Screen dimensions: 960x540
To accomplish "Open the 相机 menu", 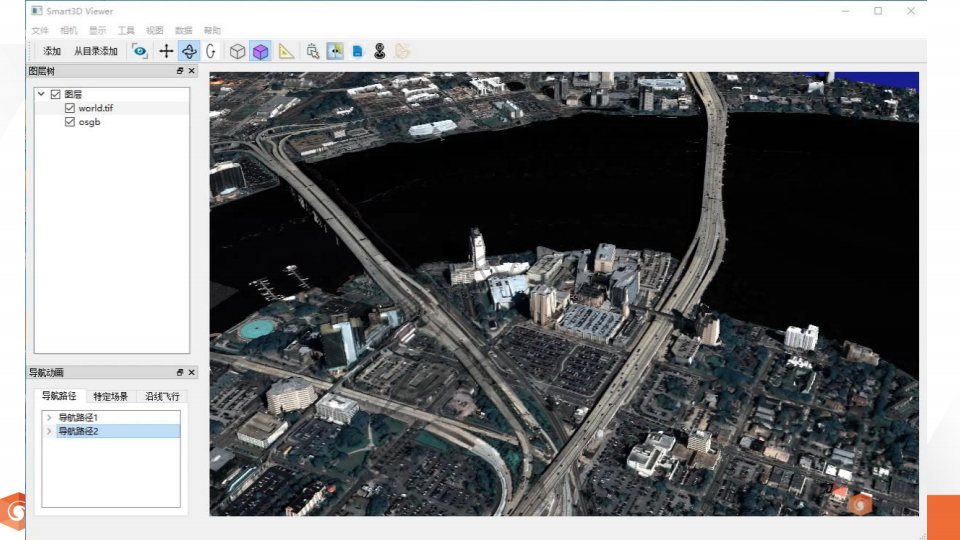I will pos(69,31).
